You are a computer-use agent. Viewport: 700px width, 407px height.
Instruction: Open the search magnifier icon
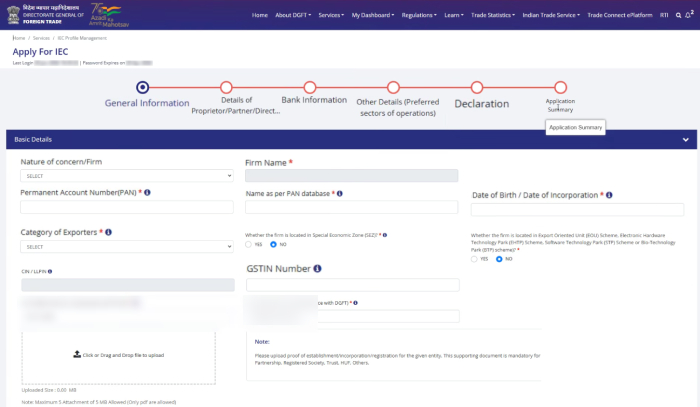coord(678,15)
